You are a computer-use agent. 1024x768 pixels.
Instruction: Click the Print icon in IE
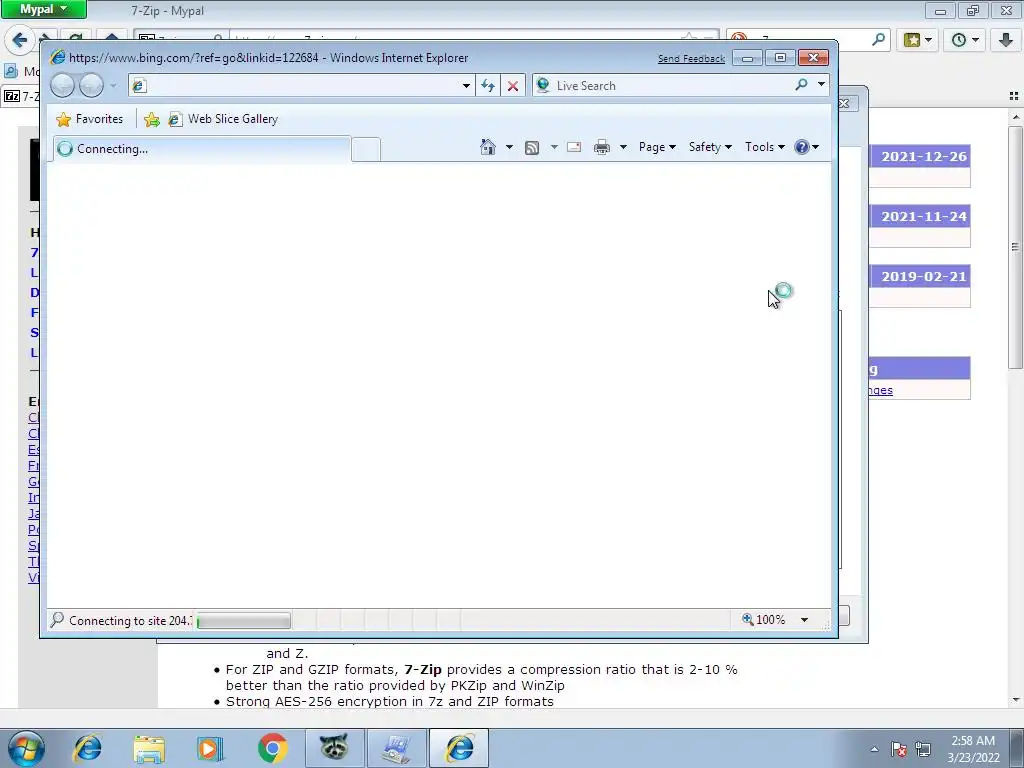coord(601,147)
